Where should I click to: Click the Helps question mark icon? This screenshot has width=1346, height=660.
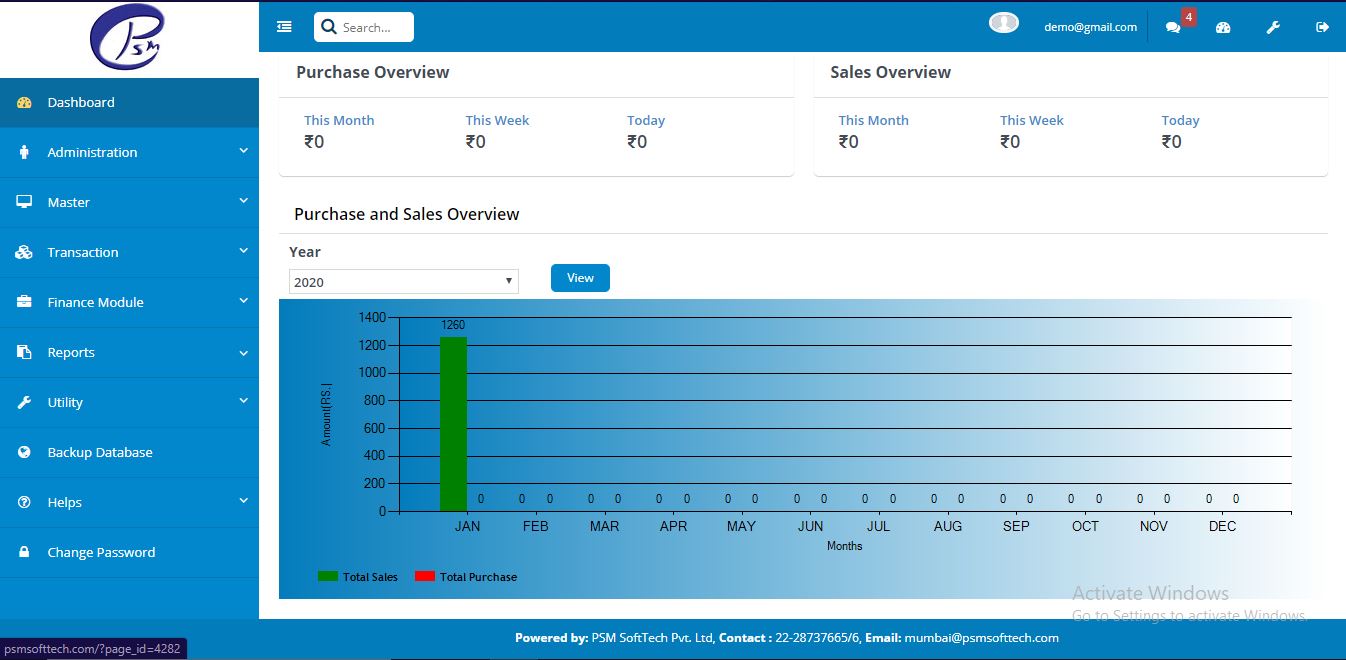[25, 502]
